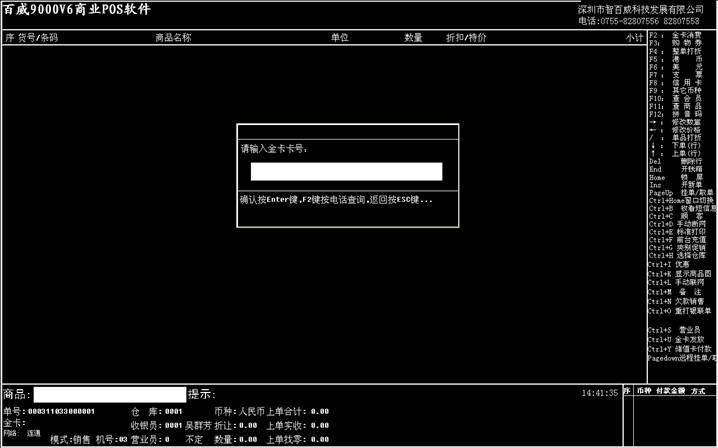Image resolution: width=718 pixels, height=448 pixels.
Task: Click the clock reading 14:41:35
Action: 599,393
